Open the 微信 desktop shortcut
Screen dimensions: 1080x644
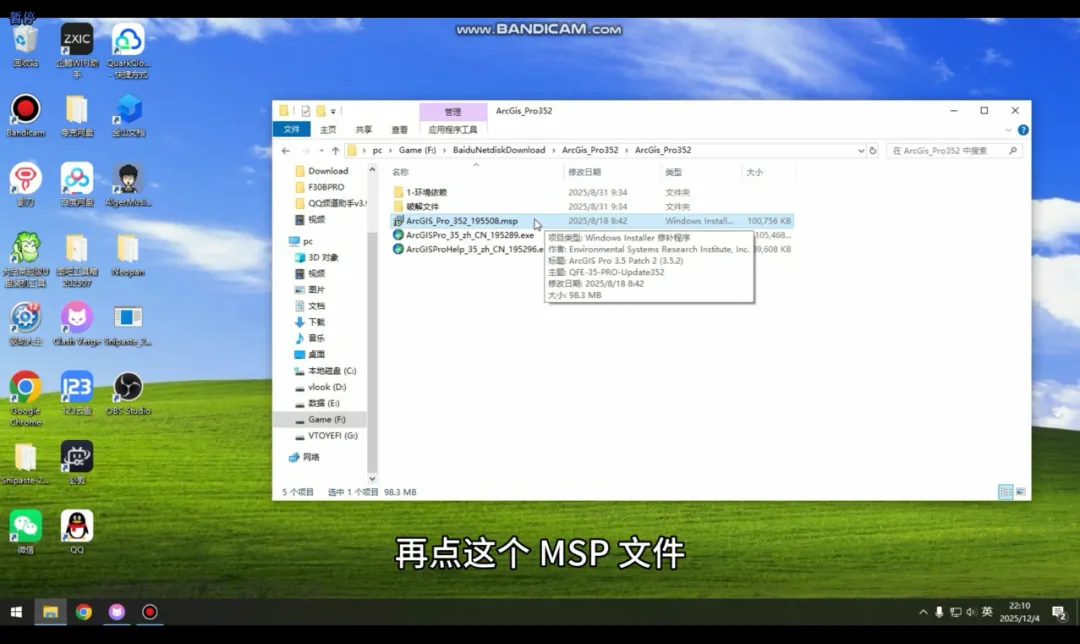coord(25,532)
